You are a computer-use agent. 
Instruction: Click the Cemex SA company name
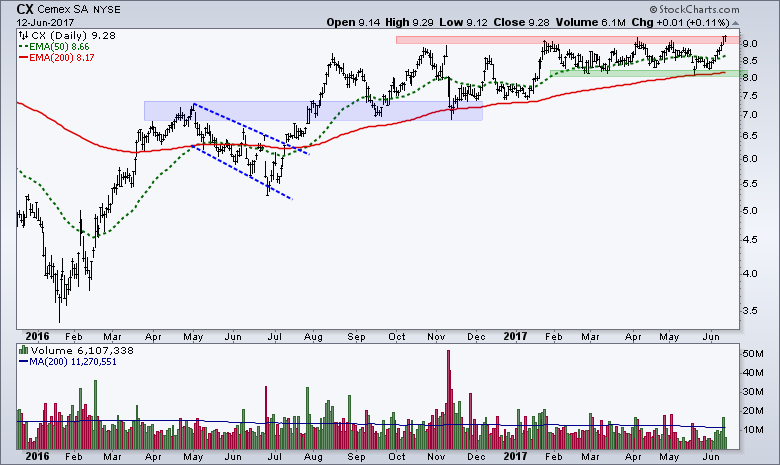coord(63,9)
